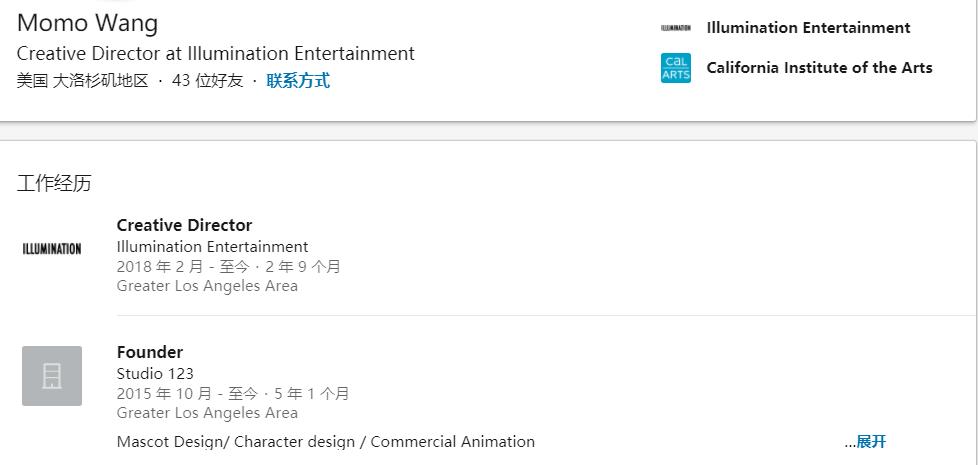The width and height of the screenshot is (978, 465).
Task: Click the 2015 年 10 月 date range
Action: [233, 394]
